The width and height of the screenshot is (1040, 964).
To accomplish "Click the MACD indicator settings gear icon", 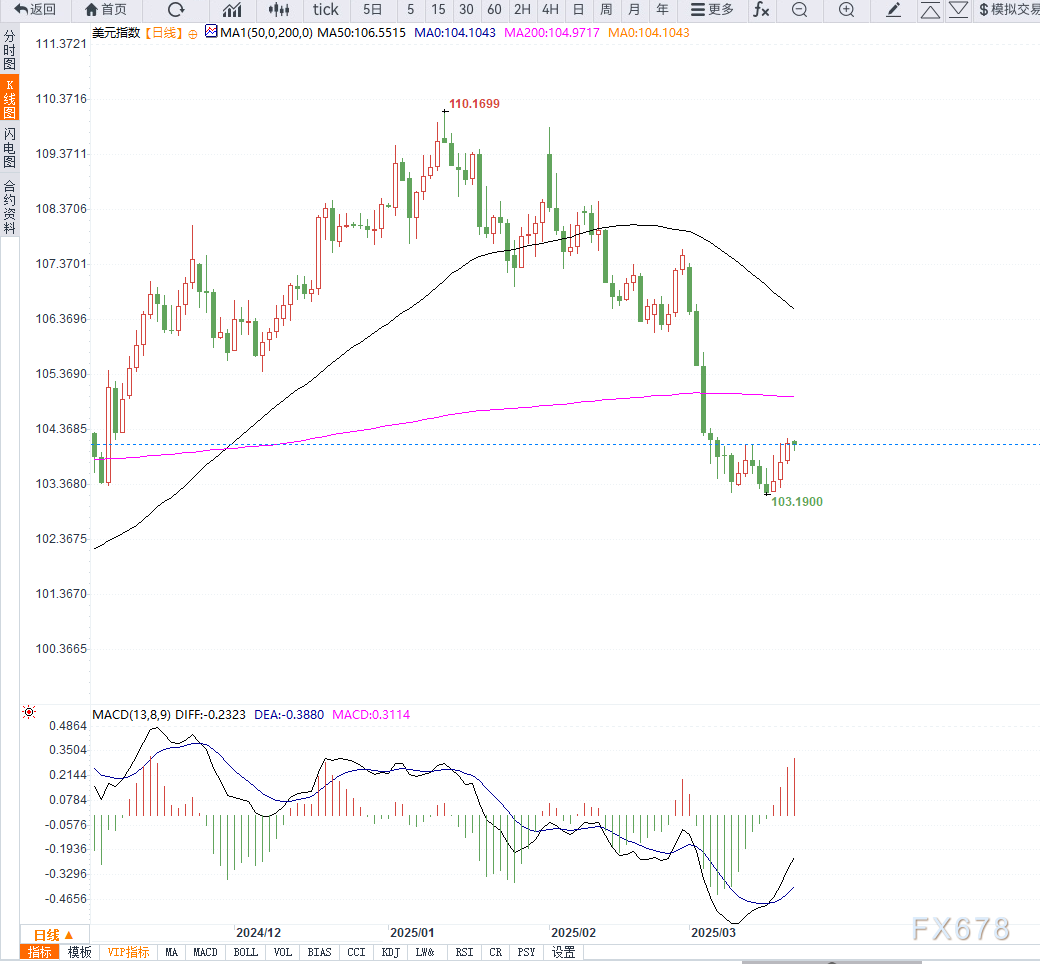I will click(x=29, y=713).
